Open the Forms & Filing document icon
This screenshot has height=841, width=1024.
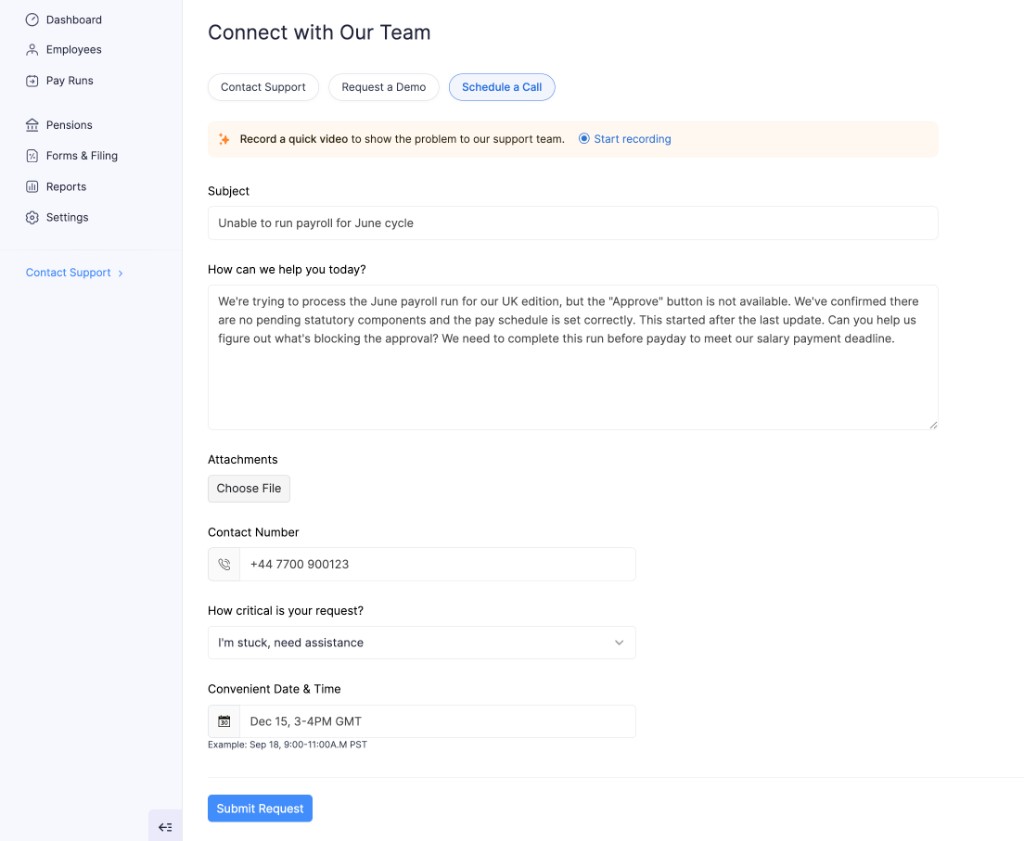coord(32,155)
